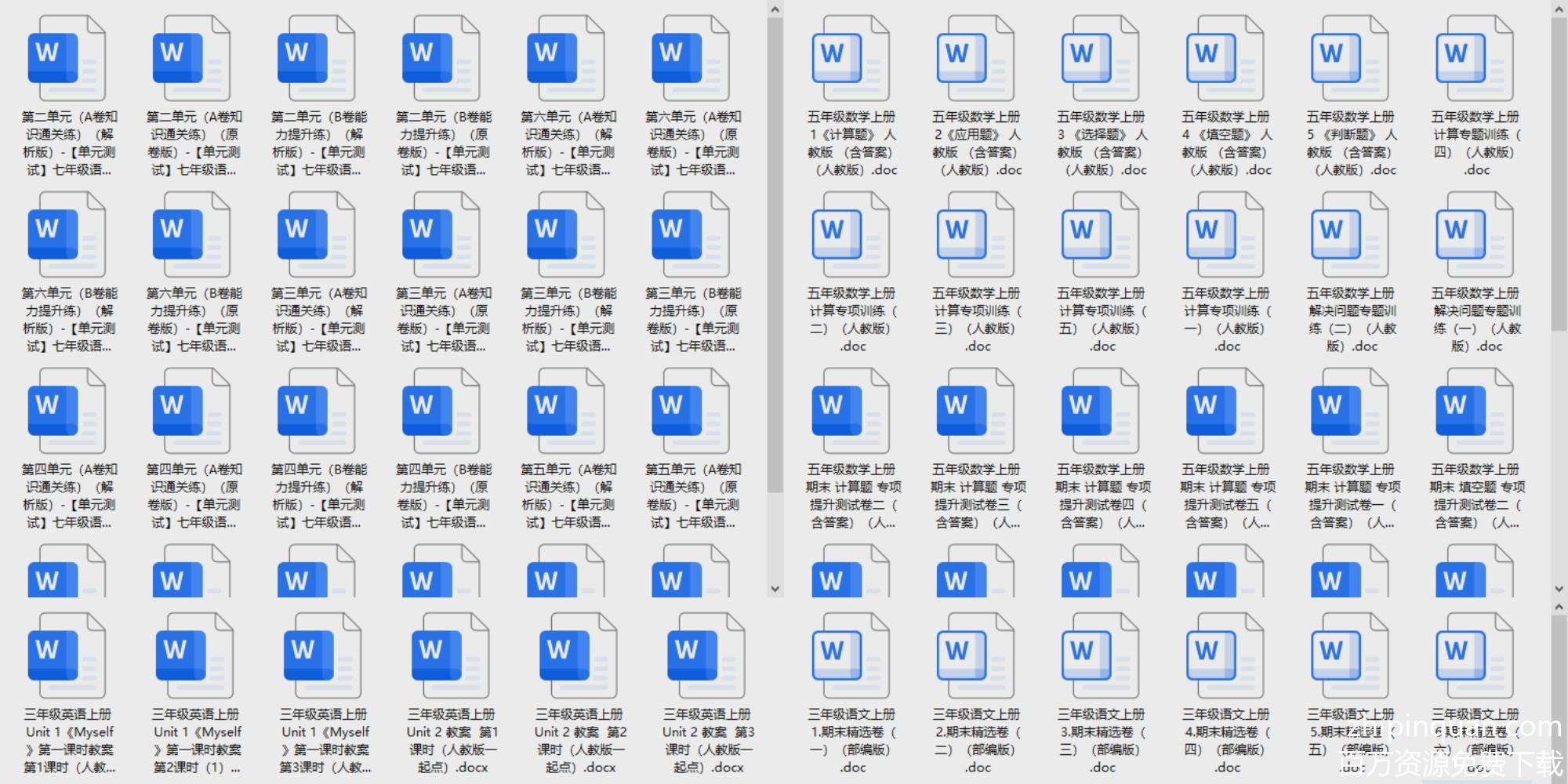Select the 五年级数学上册 3《选择题》 file icon
The height and width of the screenshot is (784, 1568).
pyautogui.click(x=1100, y=58)
